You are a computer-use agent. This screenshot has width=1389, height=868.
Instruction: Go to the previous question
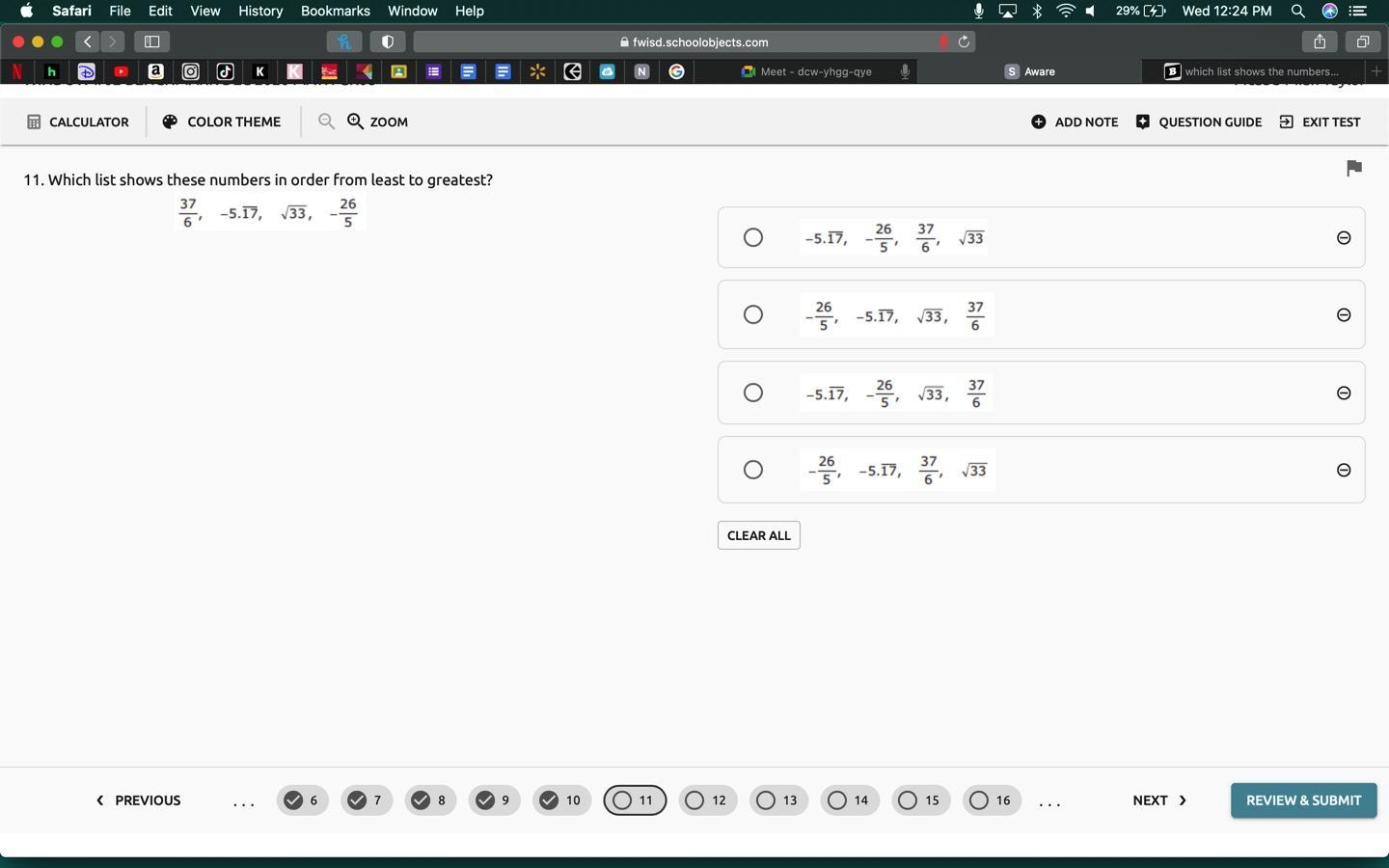[x=138, y=800]
